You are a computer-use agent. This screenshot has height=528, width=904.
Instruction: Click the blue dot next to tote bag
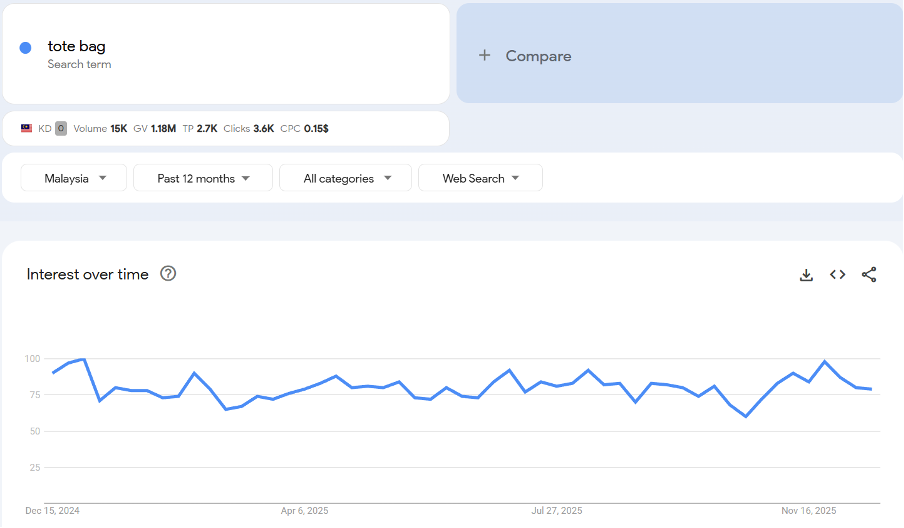pos(26,48)
